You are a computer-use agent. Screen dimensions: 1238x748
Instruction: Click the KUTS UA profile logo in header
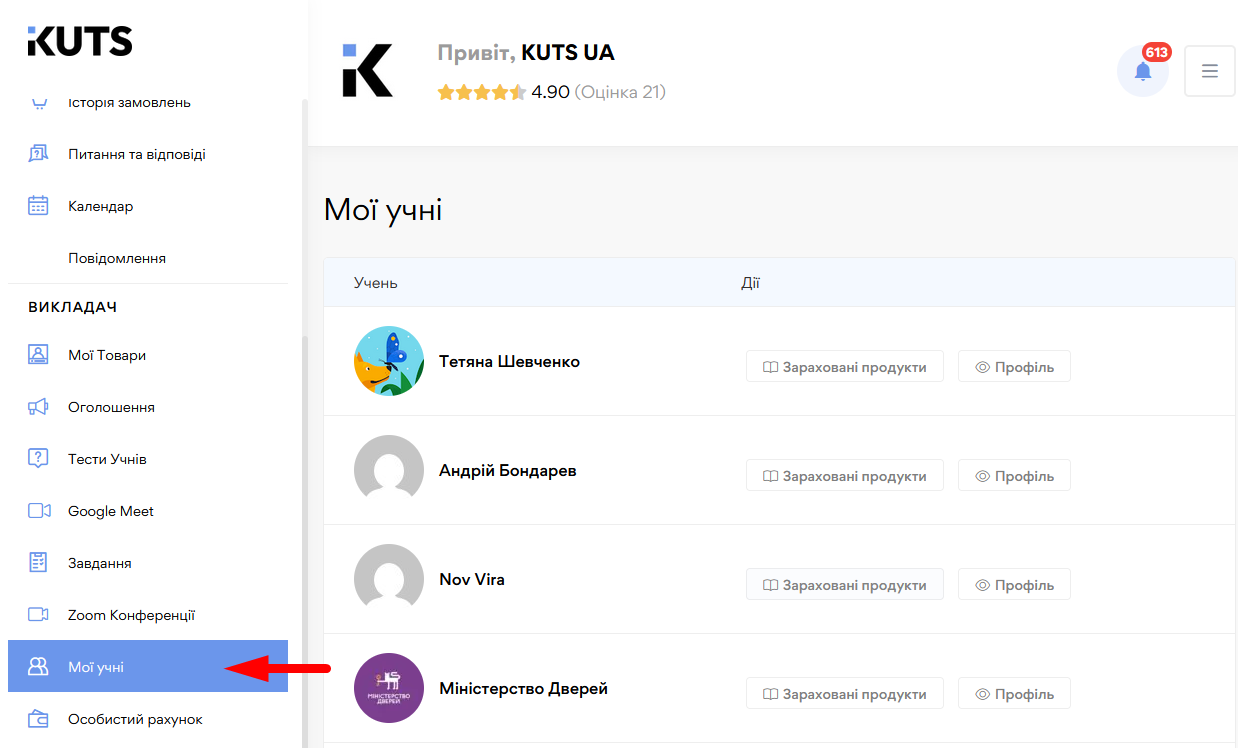pyautogui.click(x=367, y=70)
